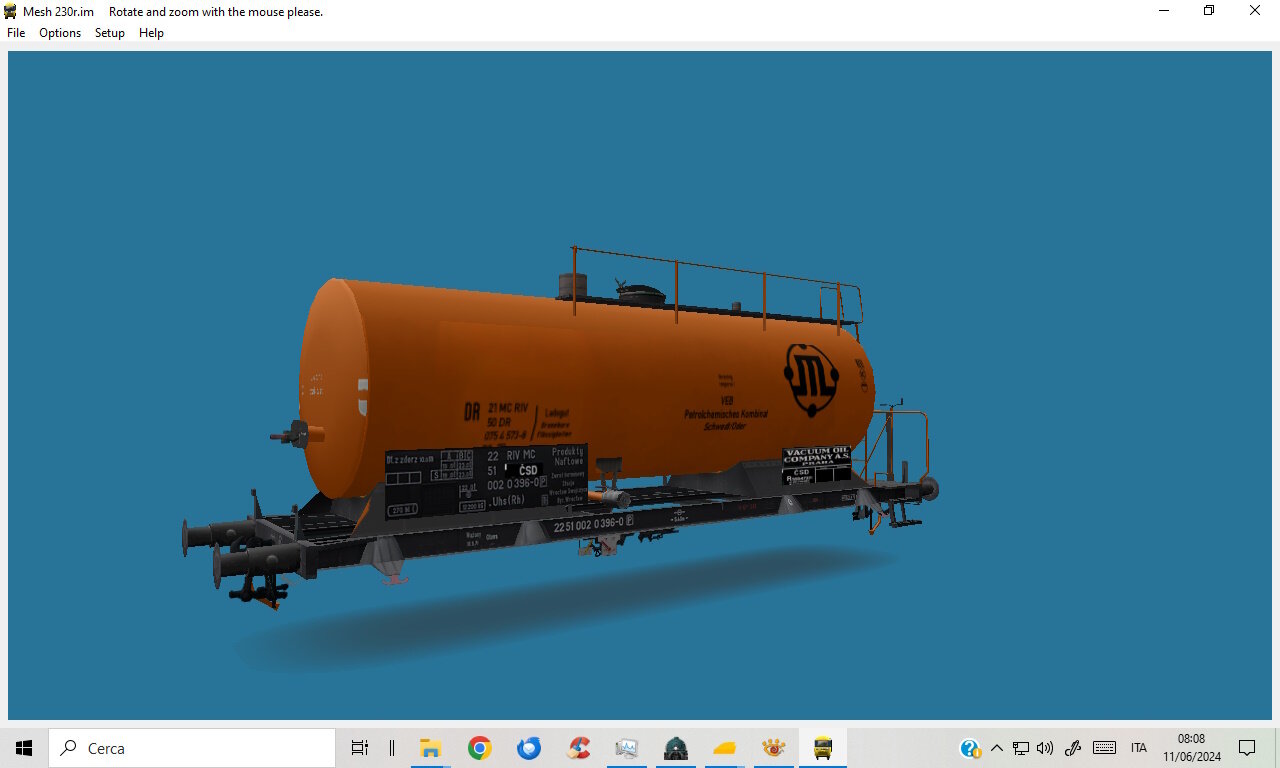Viewport: 1280px width, 768px height.
Task: Click the orange tank wagon 3D model
Action: point(560,430)
